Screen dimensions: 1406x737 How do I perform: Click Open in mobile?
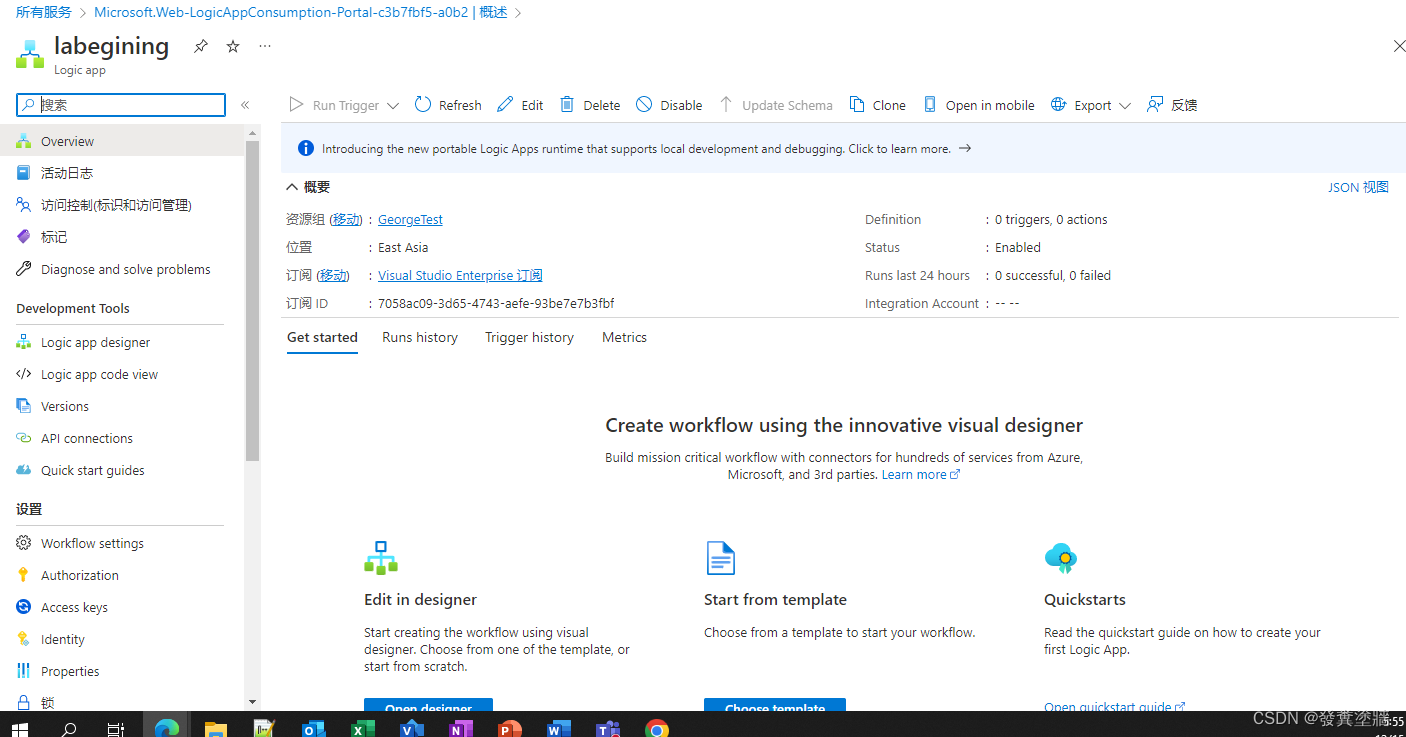tap(979, 105)
